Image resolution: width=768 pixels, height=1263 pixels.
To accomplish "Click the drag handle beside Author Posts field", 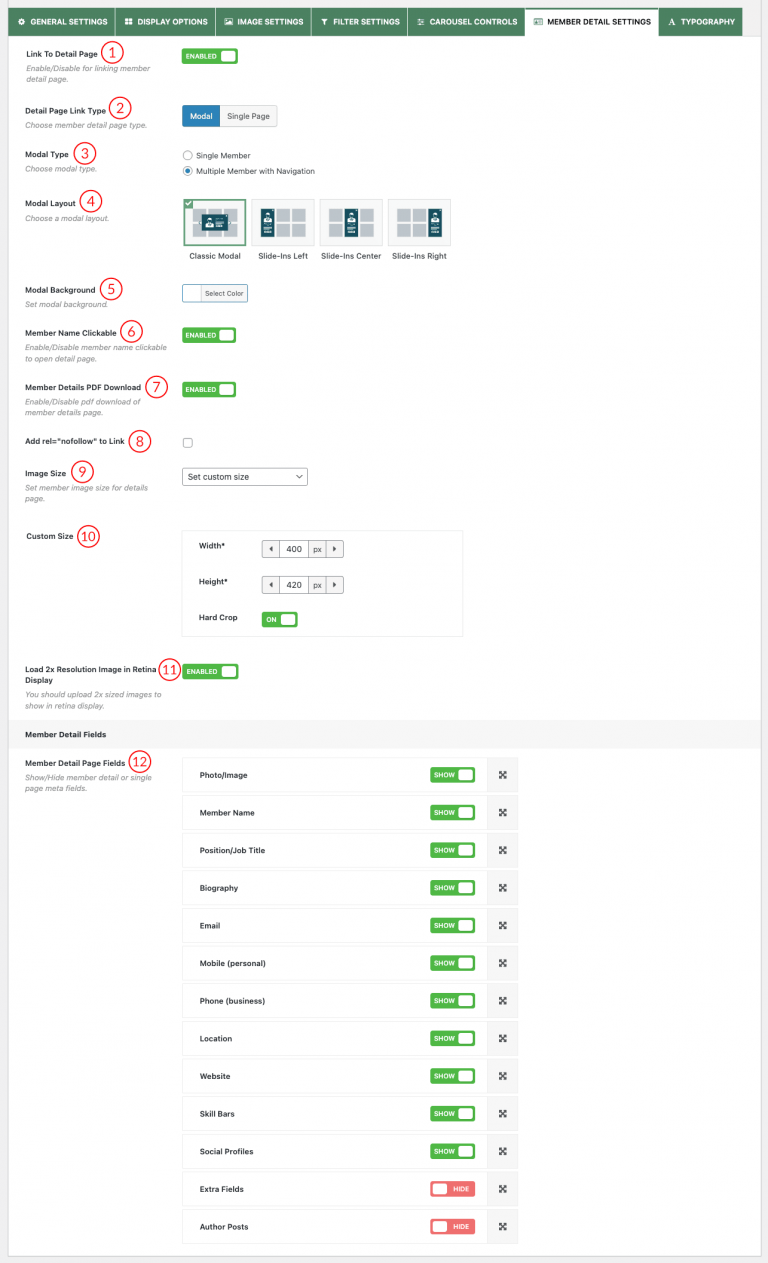I will click(x=502, y=1226).
